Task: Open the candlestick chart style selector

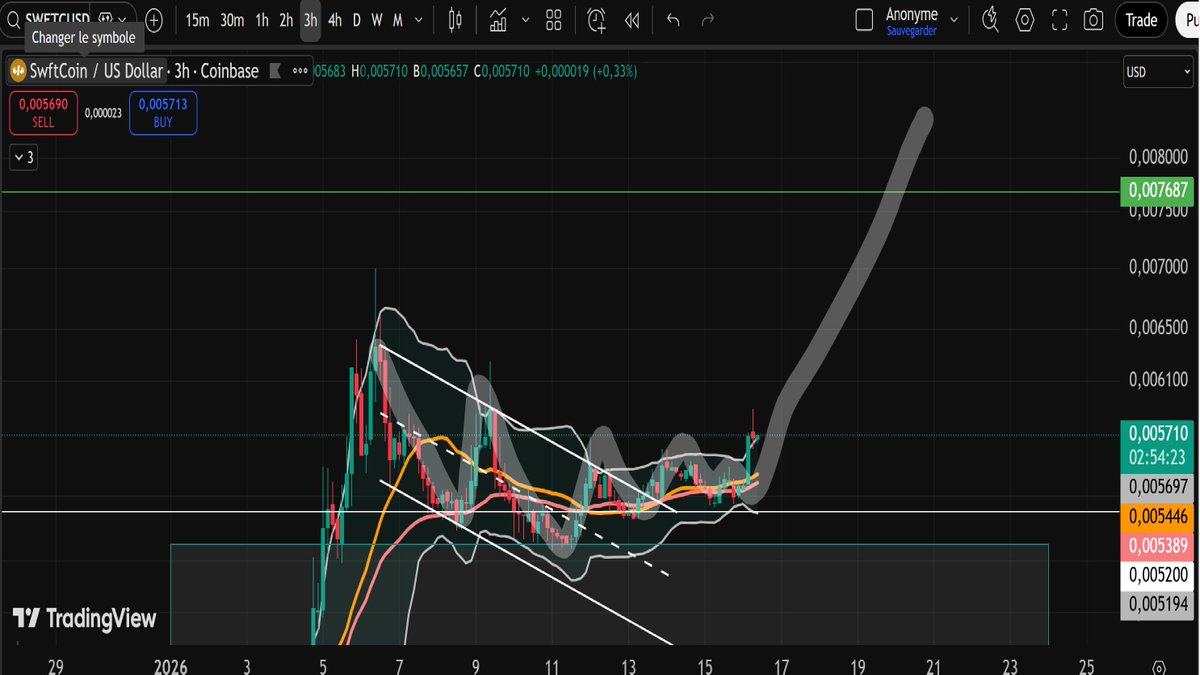Action: 456,20
